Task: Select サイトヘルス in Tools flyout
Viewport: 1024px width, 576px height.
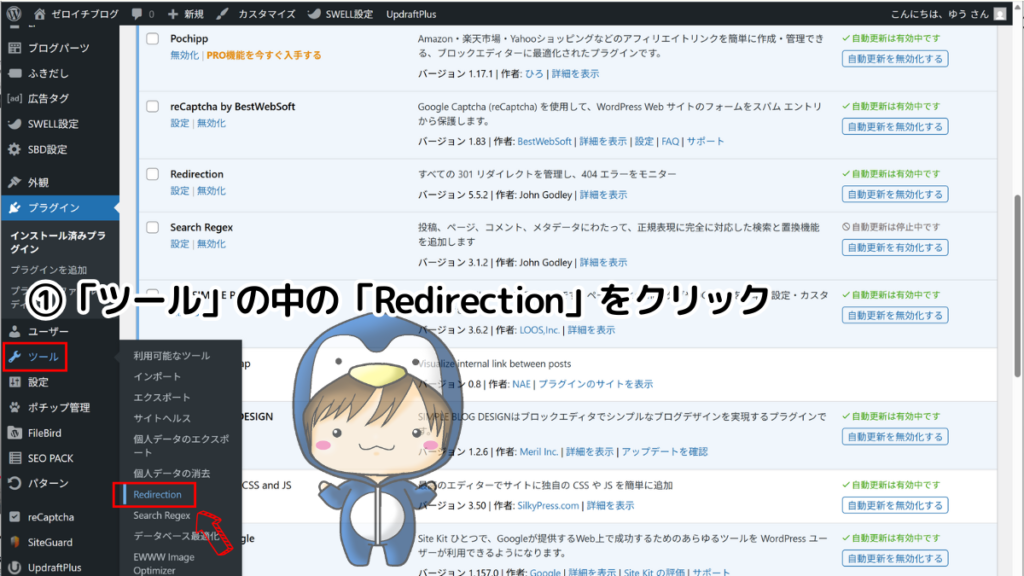Action: (x=161, y=419)
